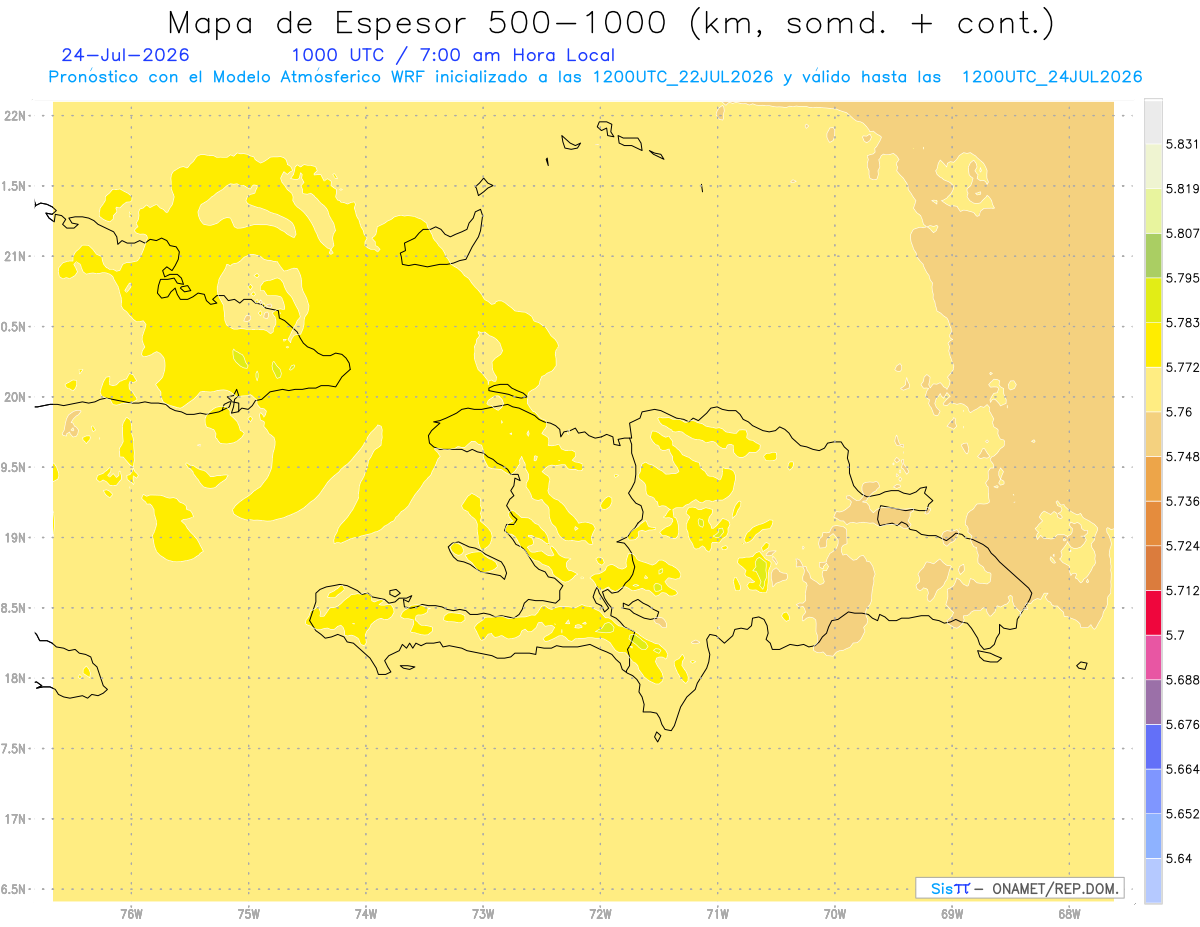This screenshot has width=1200, height=927.
Task: Click the legend value 5.64
Action: [1179, 858]
